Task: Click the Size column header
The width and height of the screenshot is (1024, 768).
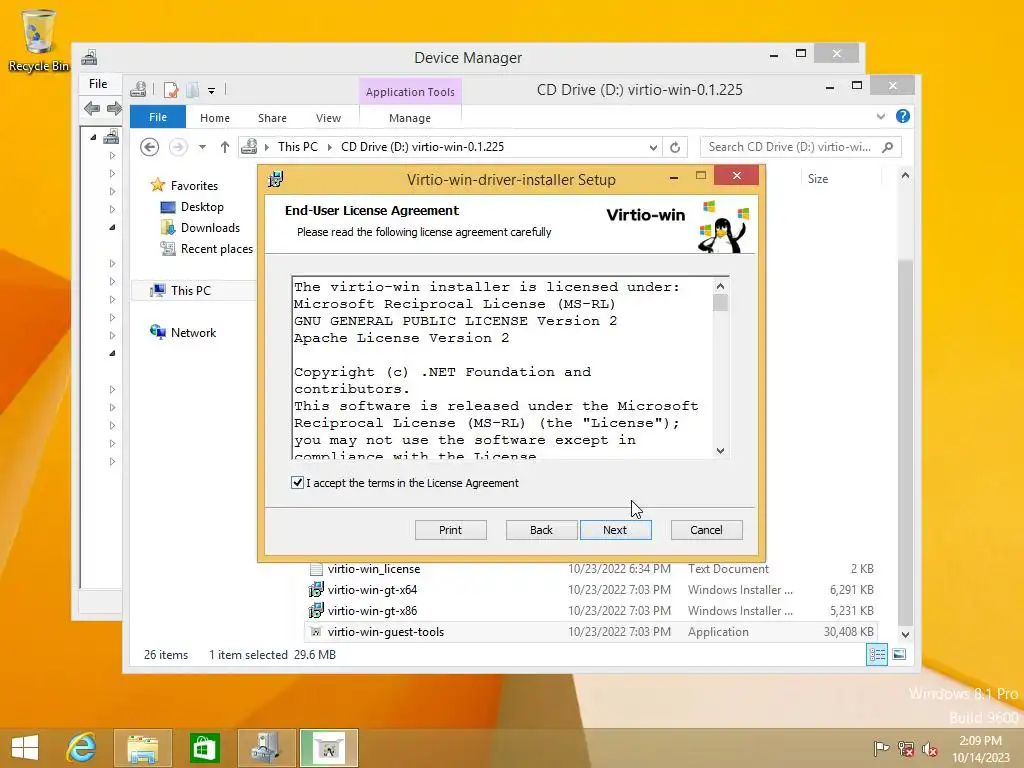Action: [818, 178]
